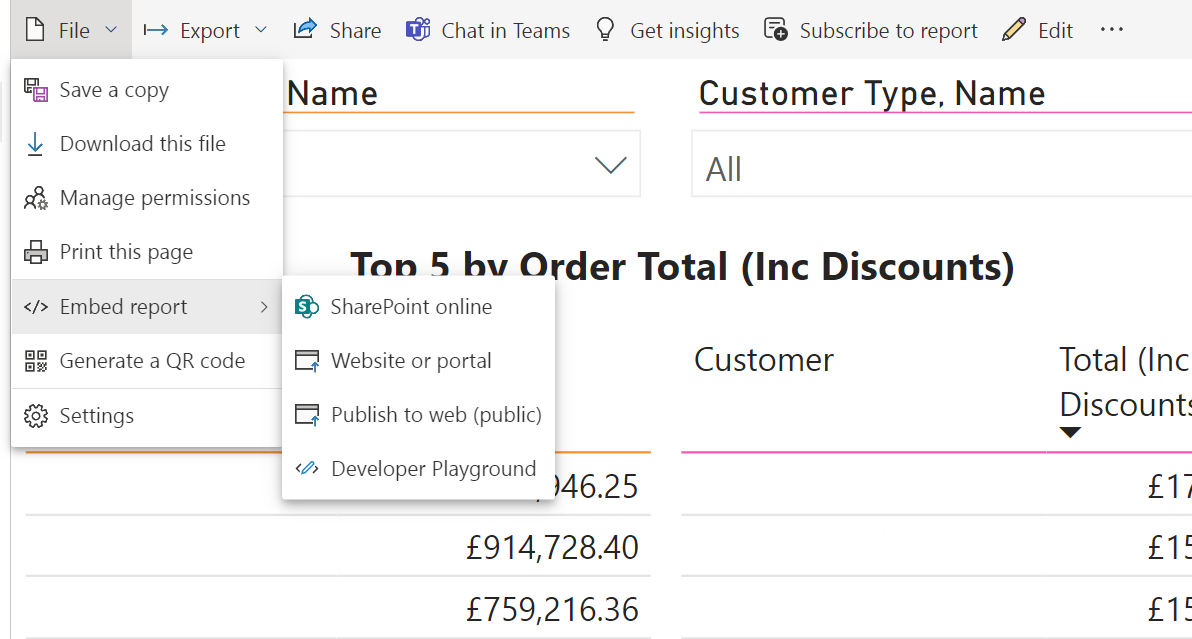Expand the Name slicer dropdown chevron
Image resolution: width=1192 pixels, height=639 pixels.
pos(610,165)
